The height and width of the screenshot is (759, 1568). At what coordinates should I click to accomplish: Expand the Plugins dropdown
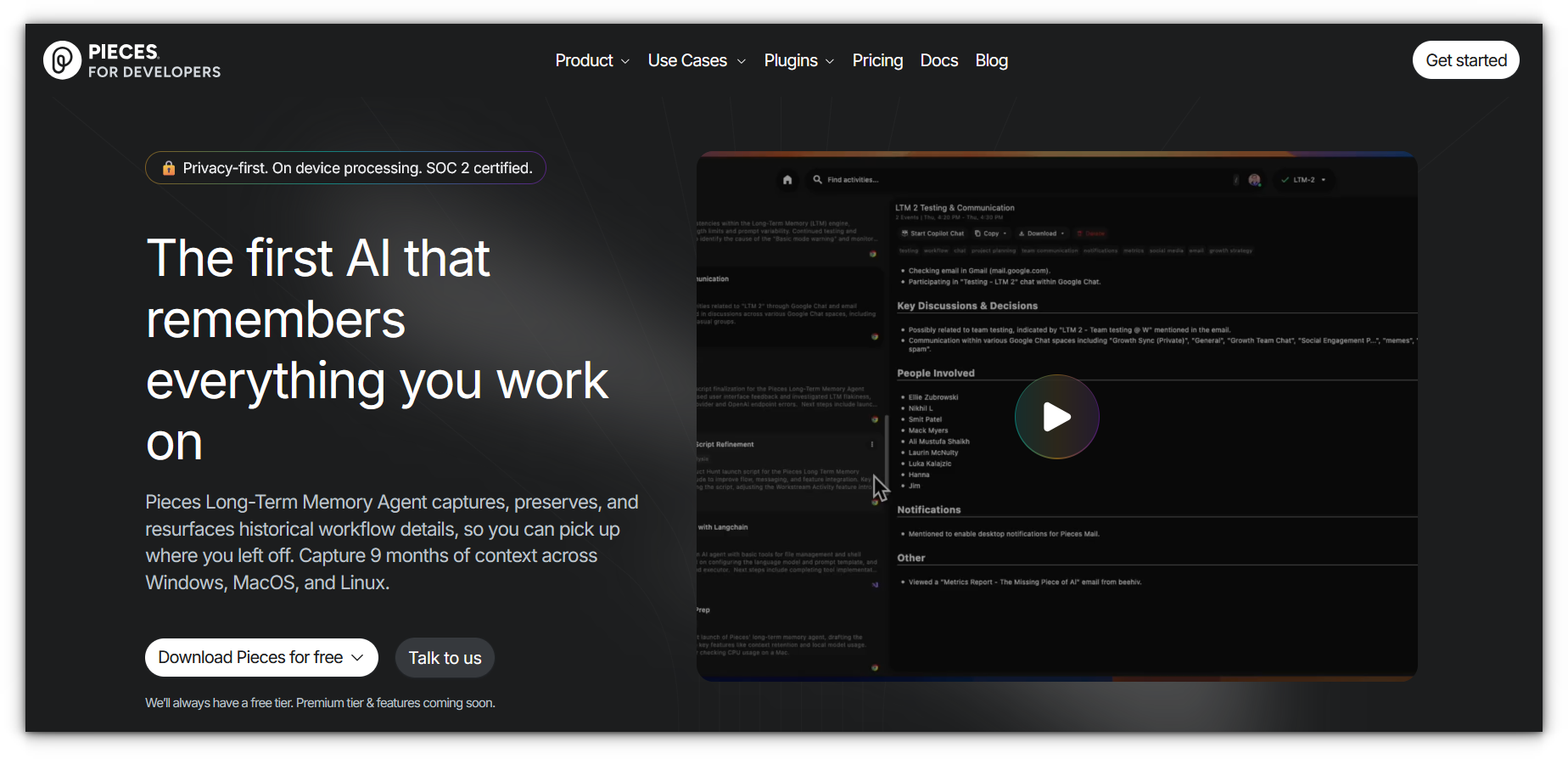coord(798,60)
